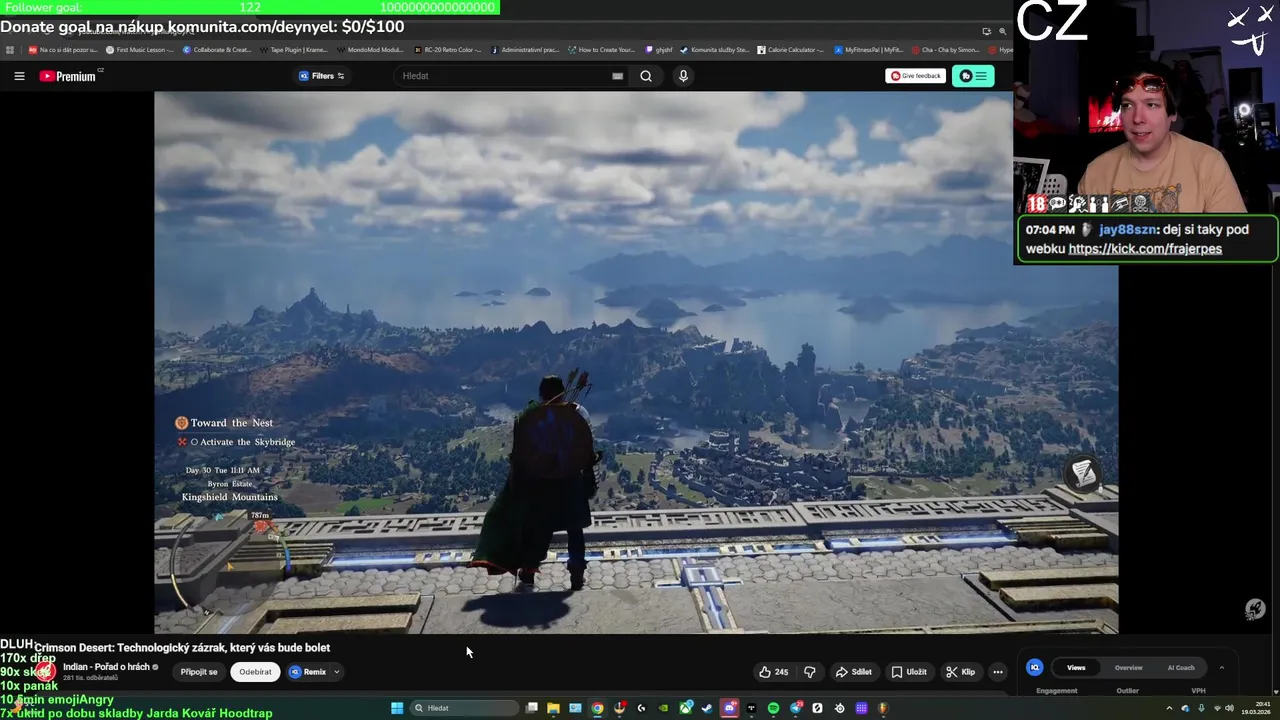Screen dimensions: 1280x720
Task: Open File Explorer from the taskbar
Action: click(553, 708)
